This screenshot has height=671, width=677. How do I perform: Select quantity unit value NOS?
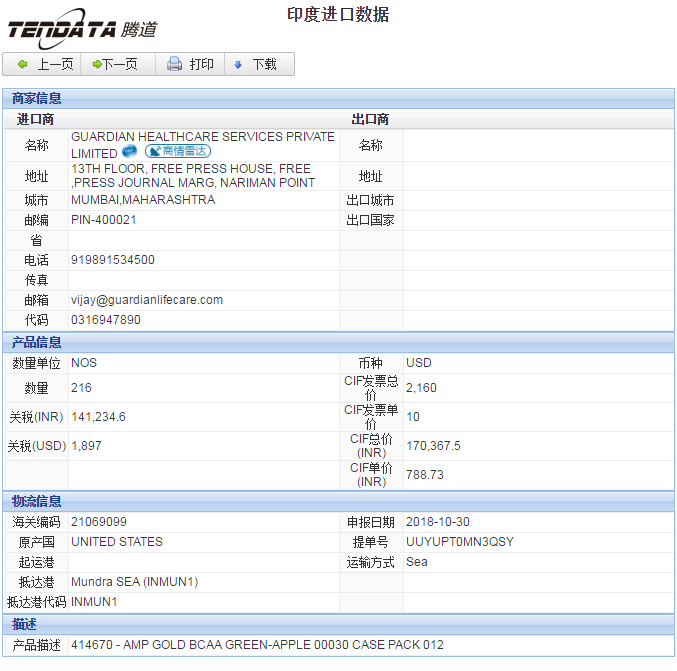84,363
